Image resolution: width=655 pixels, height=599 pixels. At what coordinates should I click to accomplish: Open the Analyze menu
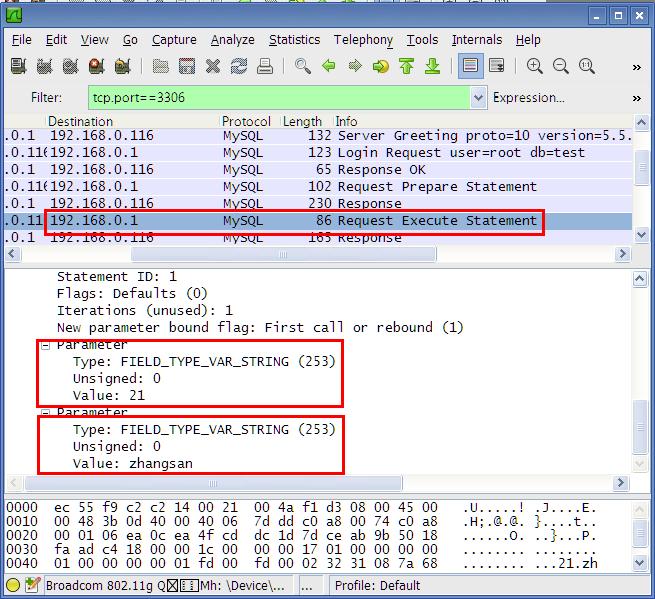(233, 40)
